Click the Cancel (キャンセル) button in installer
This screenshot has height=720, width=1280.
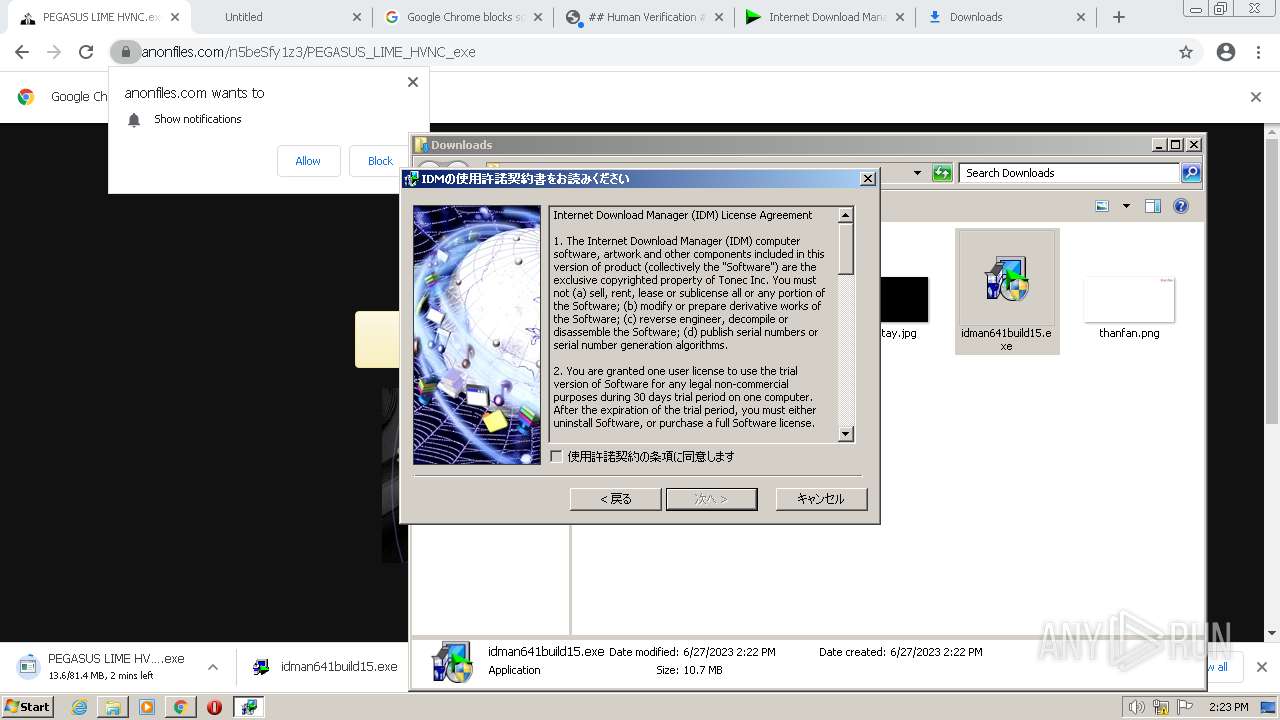pyautogui.click(x=821, y=499)
